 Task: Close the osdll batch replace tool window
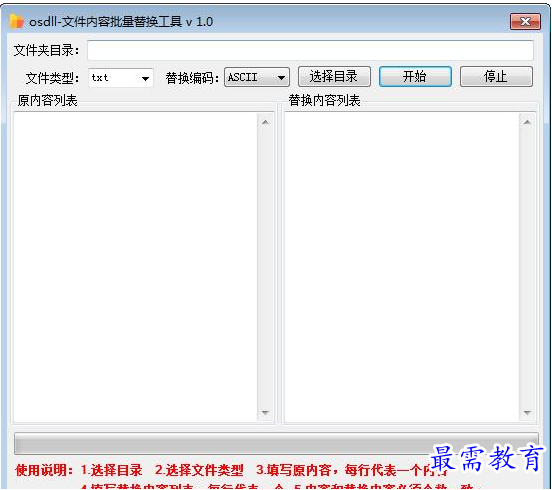(x=525, y=22)
